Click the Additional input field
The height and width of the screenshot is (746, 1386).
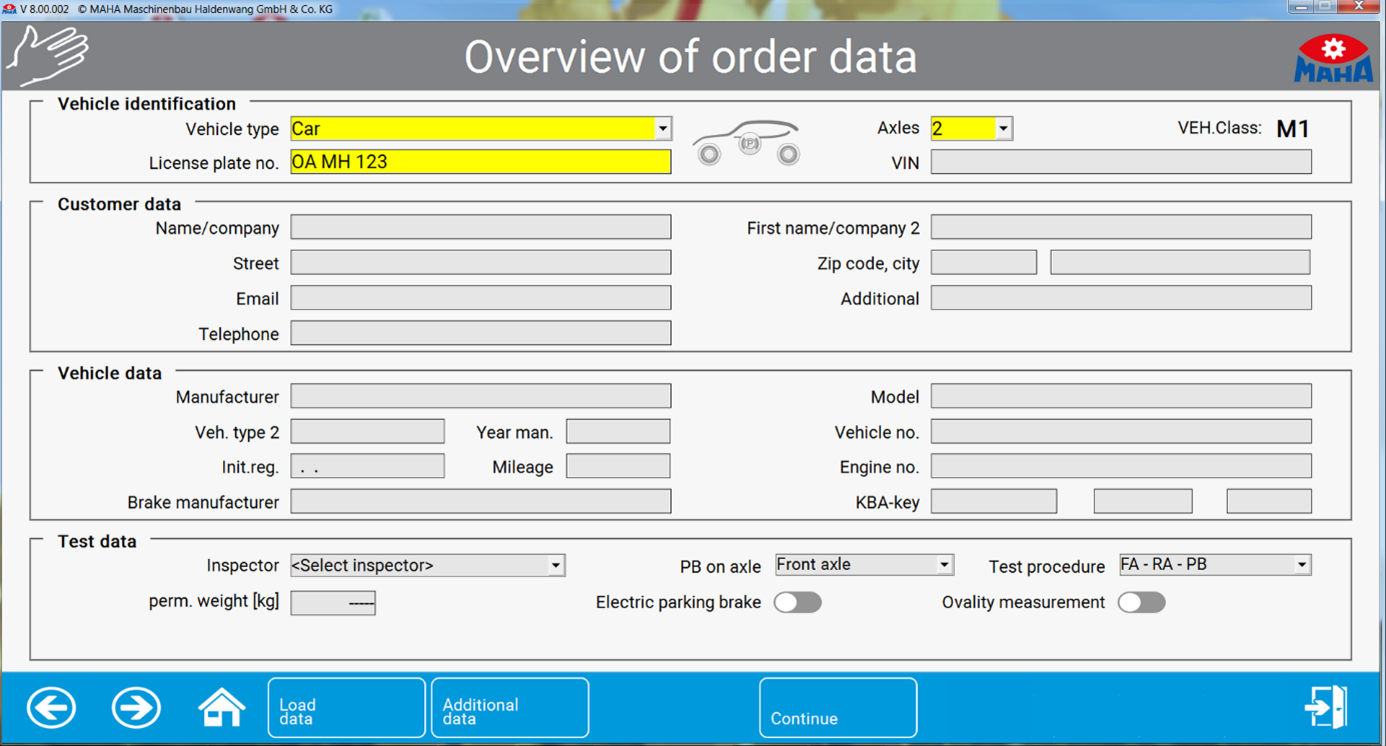[1121, 298]
